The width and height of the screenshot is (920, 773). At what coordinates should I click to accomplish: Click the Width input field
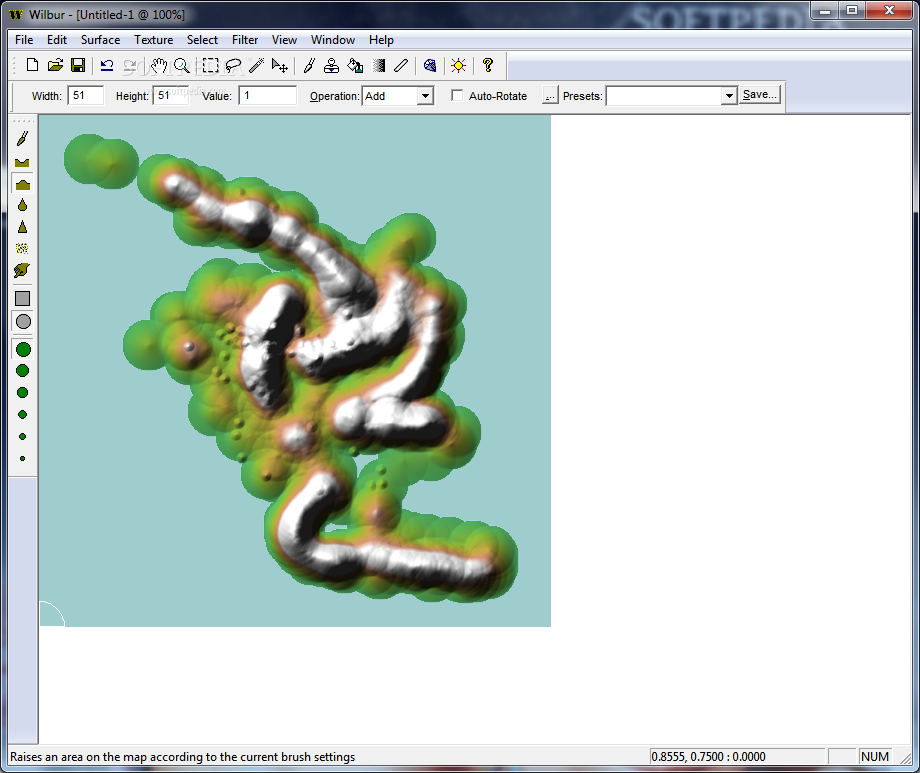point(86,95)
